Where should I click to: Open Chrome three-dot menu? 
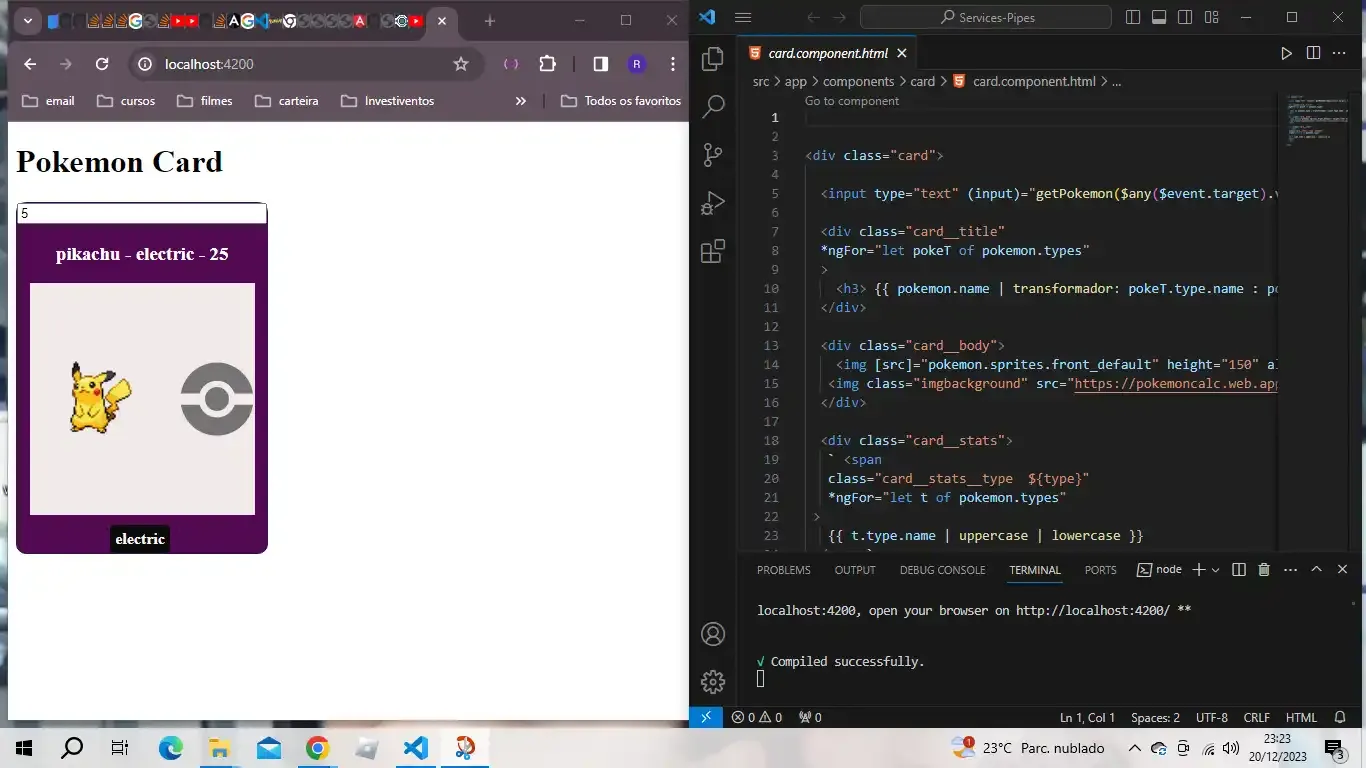click(673, 64)
